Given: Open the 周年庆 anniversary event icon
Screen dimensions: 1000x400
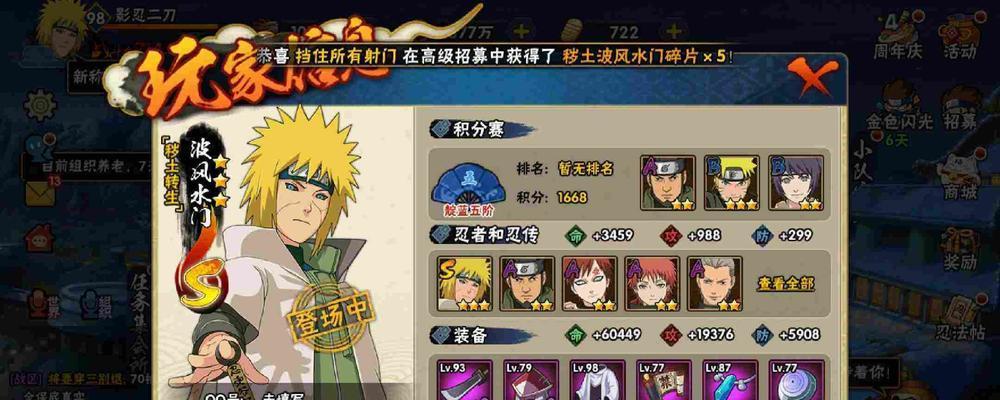Looking at the screenshot, I should [x=898, y=35].
